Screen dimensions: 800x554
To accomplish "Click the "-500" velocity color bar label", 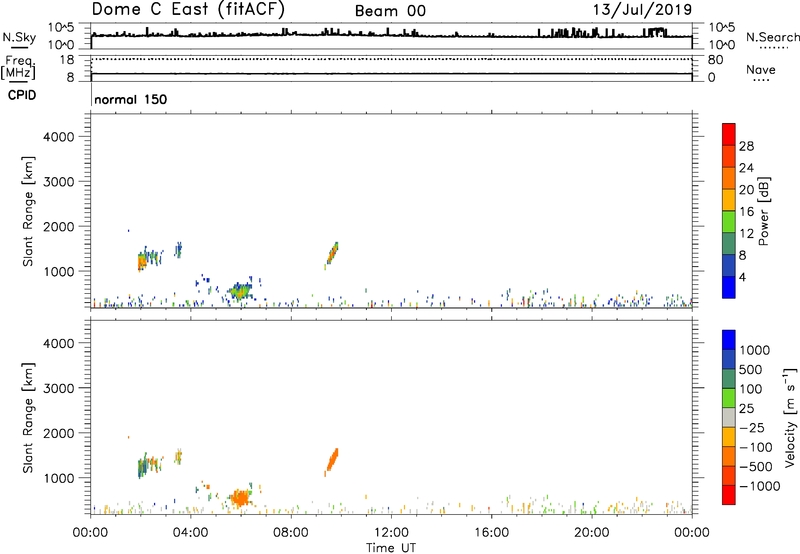I will point(756,467).
